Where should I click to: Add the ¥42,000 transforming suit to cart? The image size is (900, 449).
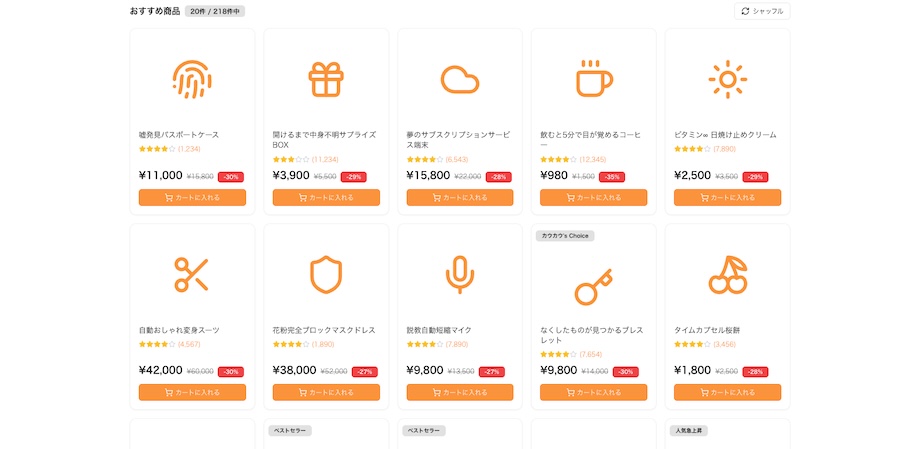[x=192, y=393]
